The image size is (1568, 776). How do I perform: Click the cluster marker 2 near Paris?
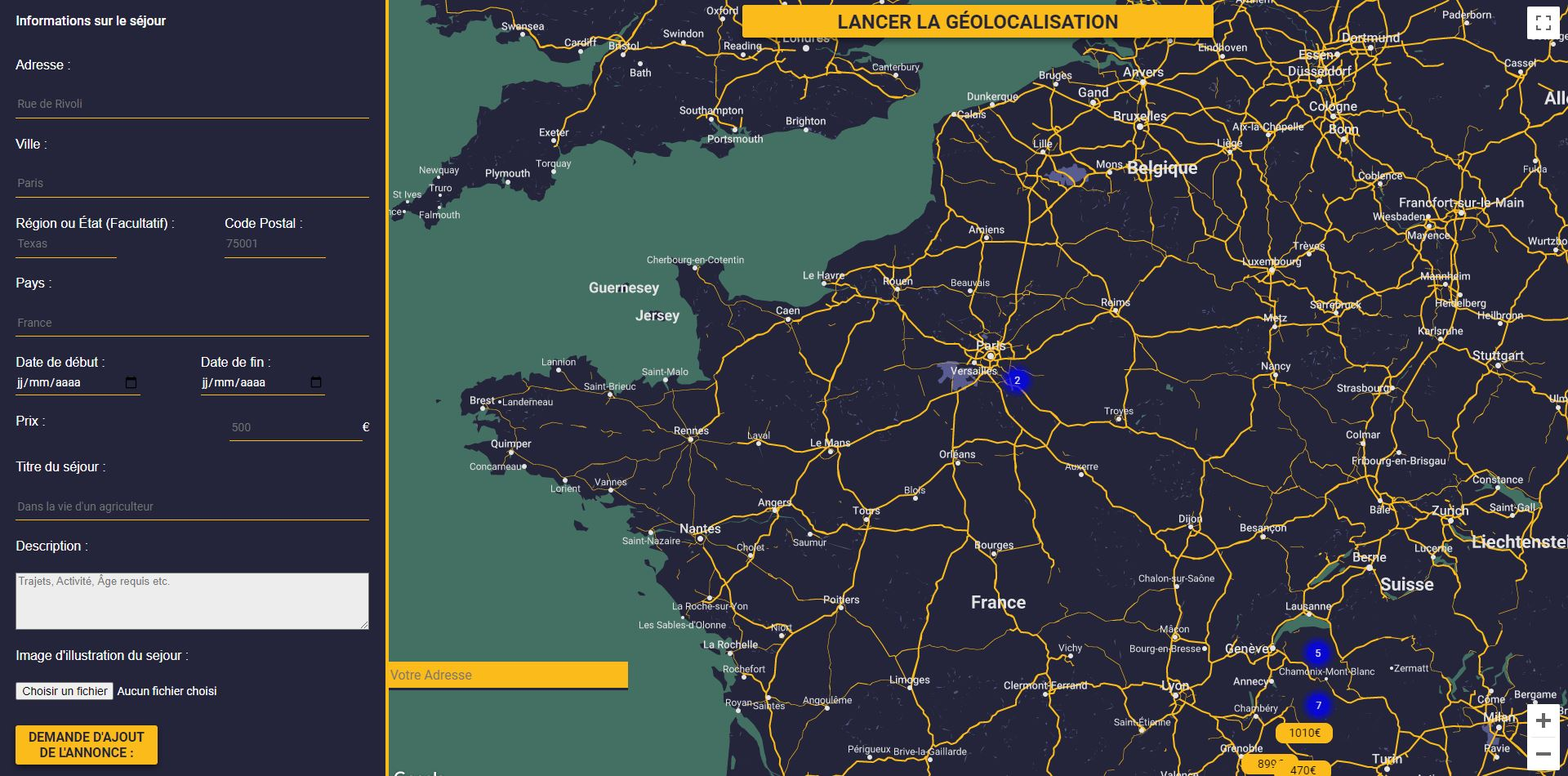[1017, 381]
